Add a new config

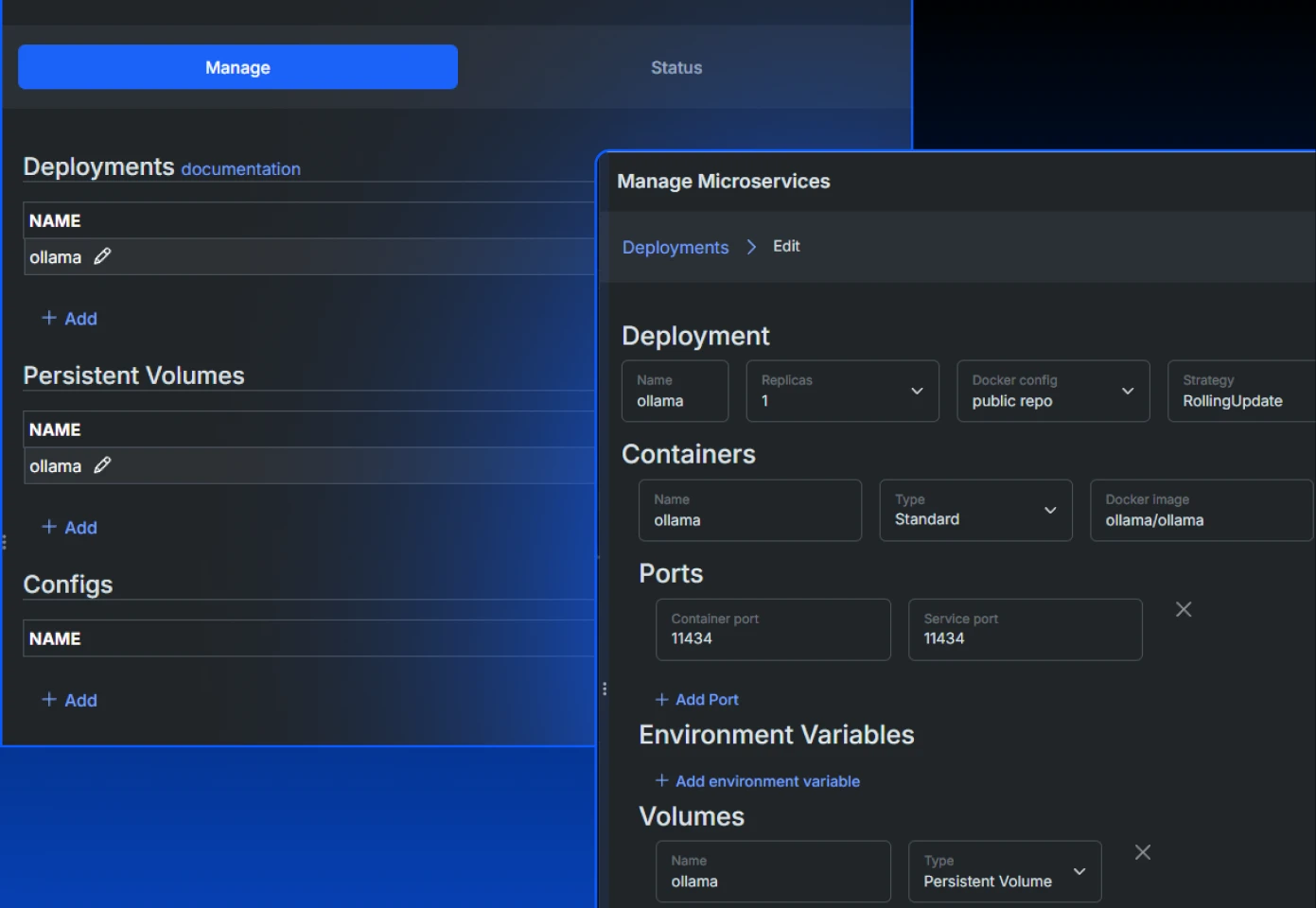70,700
